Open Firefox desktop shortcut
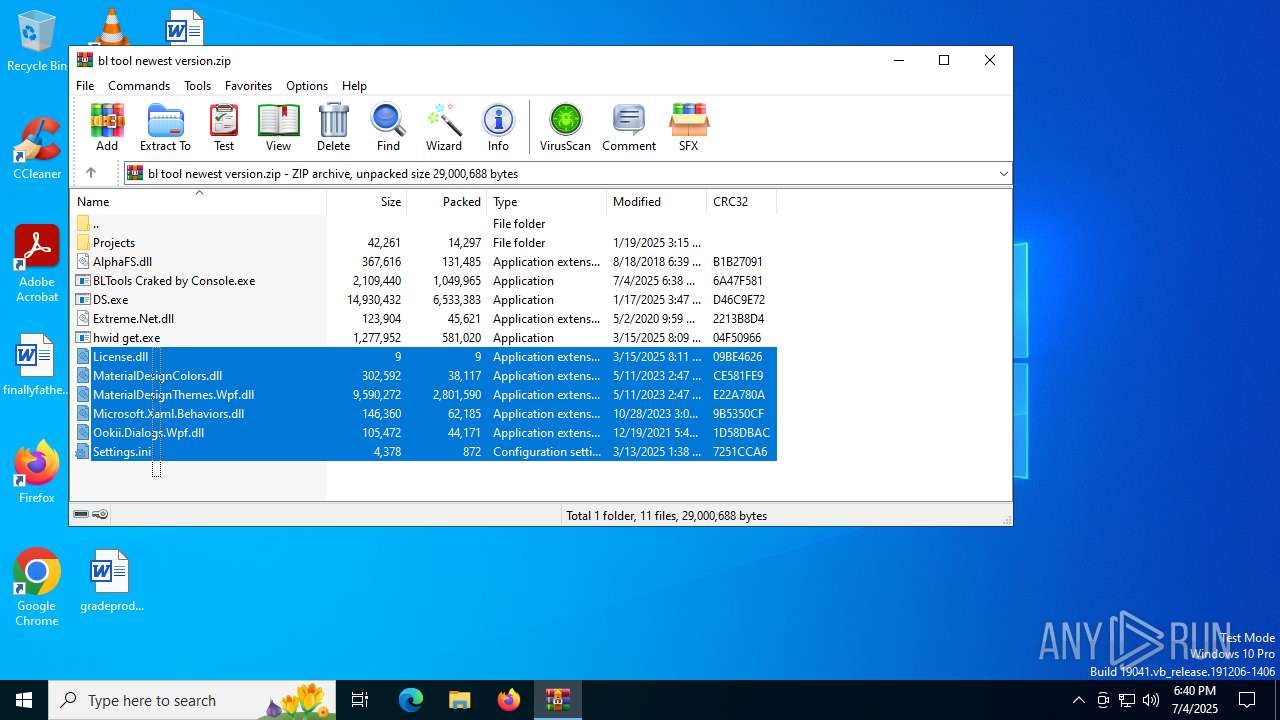This screenshot has height=720, width=1280. [x=37, y=472]
